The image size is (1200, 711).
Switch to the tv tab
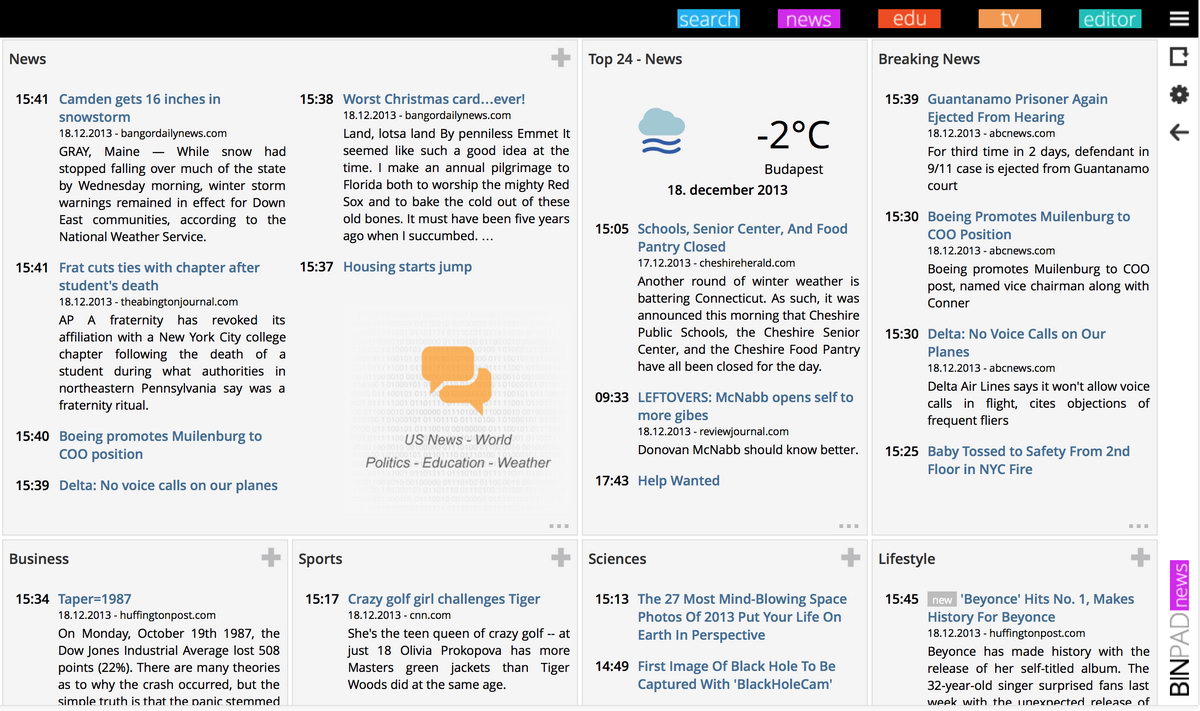(x=1009, y=19)
